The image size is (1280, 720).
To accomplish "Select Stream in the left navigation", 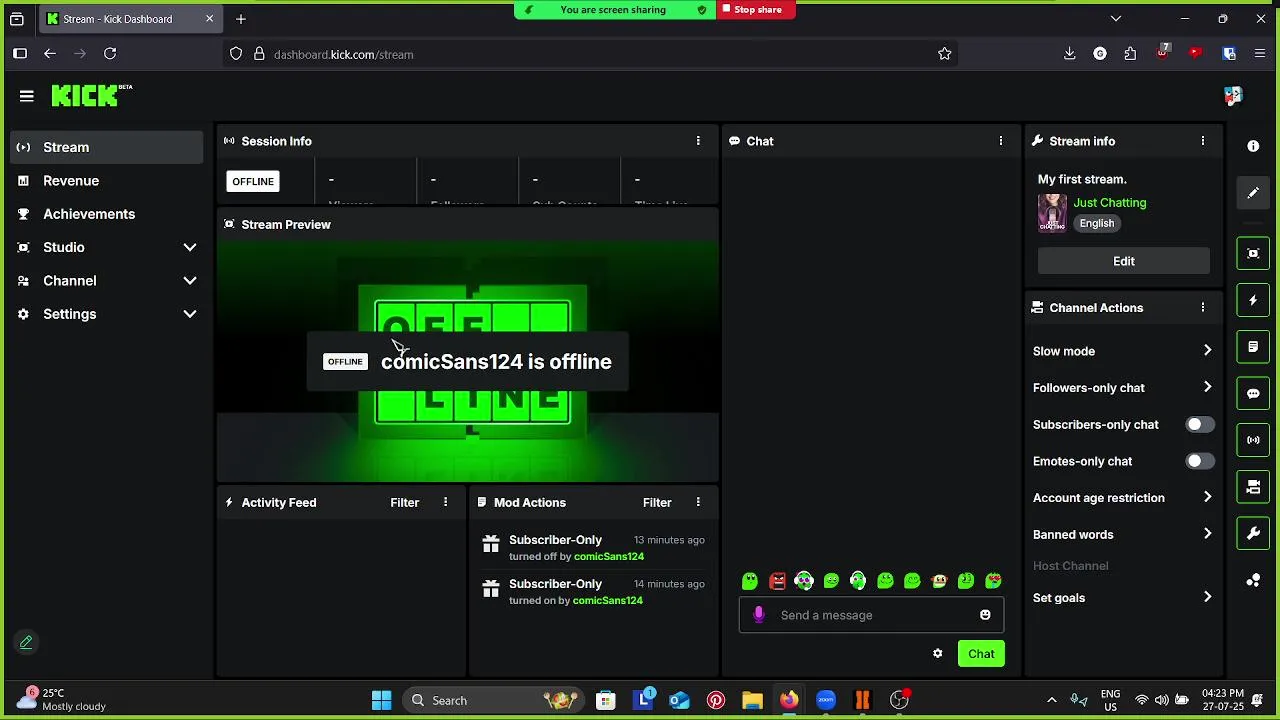I will (107, 147).
